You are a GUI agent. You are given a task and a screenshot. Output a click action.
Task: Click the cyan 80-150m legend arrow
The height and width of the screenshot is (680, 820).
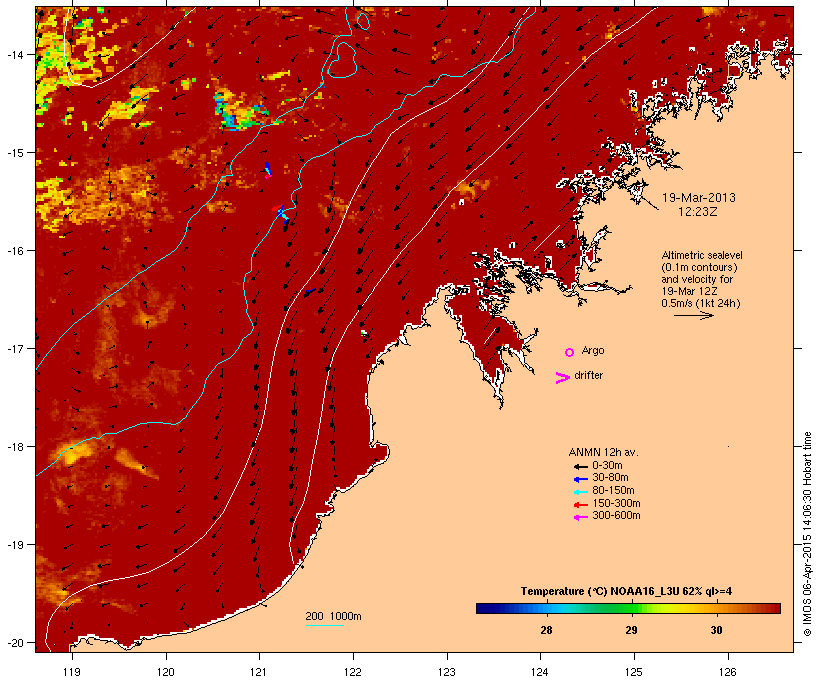click(x=580, y=492)
